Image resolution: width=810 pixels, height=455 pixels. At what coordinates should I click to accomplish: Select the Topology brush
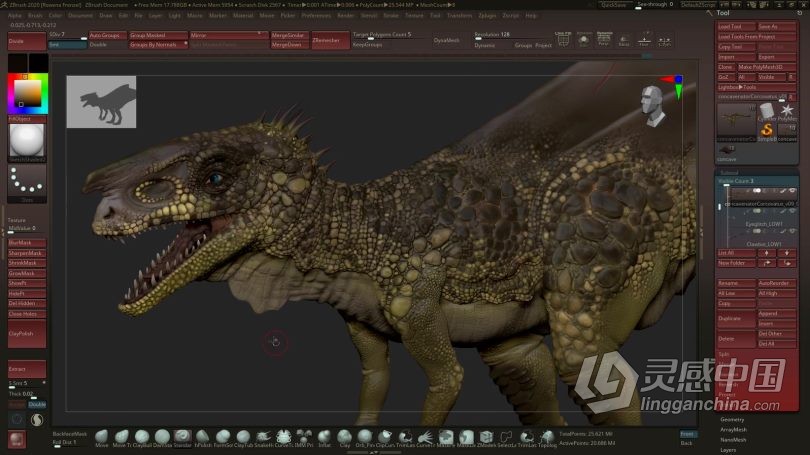pyautogui.click(x=548, y=438)
